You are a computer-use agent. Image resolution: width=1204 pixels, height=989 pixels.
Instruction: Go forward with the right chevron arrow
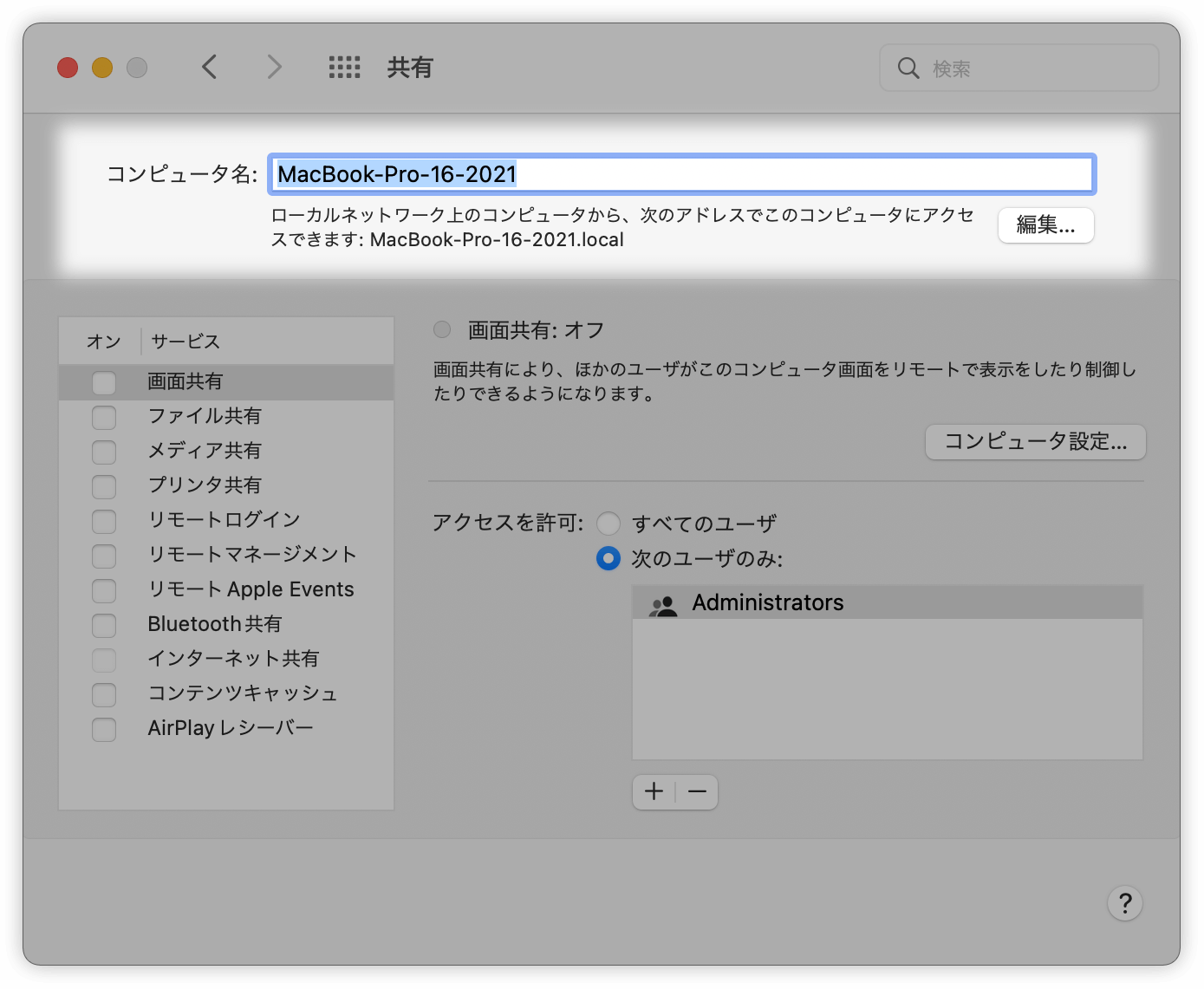click(x=274, y=67)
